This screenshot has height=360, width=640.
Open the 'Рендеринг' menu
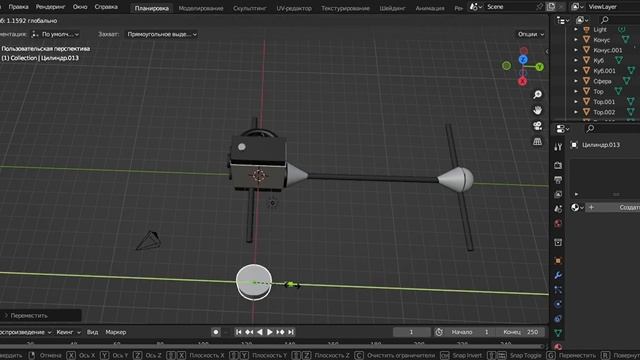[x=51, y=7]
